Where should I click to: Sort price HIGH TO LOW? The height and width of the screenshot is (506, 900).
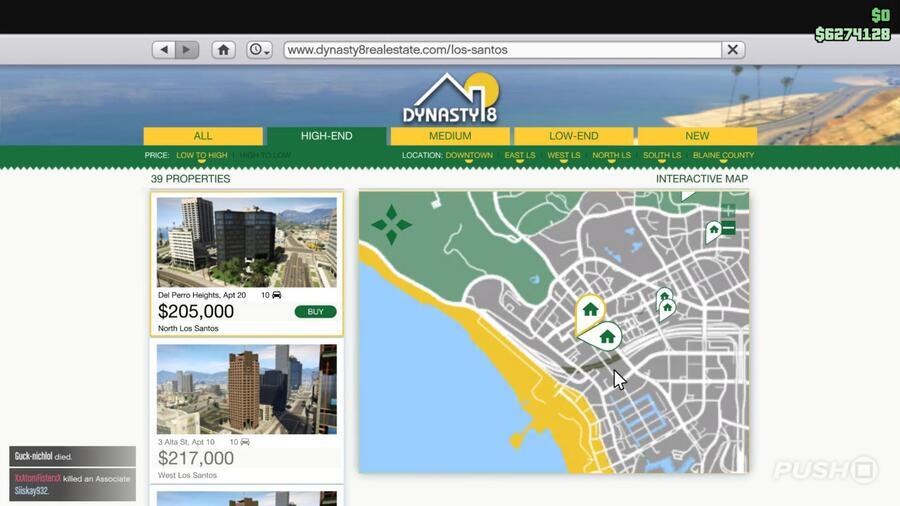[x=265, y=155]
